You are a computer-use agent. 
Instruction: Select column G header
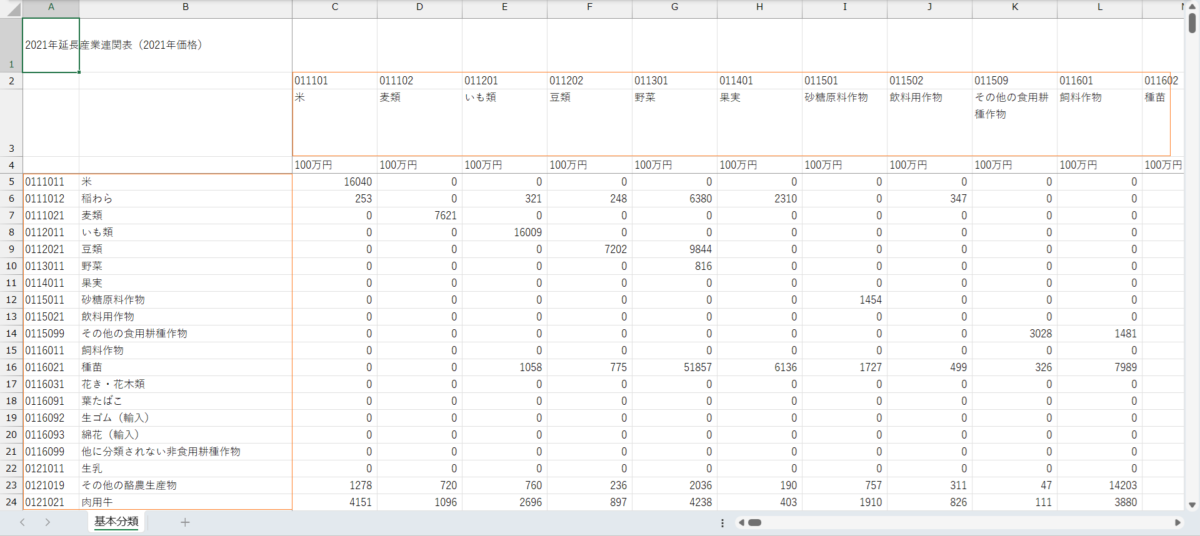tap(674, 8)
